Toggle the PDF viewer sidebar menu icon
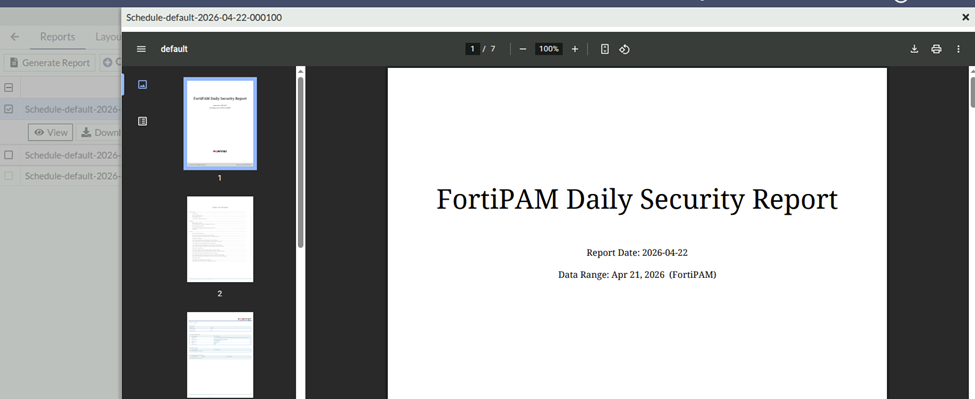This screenshot has width=975, height=399. [x=141, y=49]
